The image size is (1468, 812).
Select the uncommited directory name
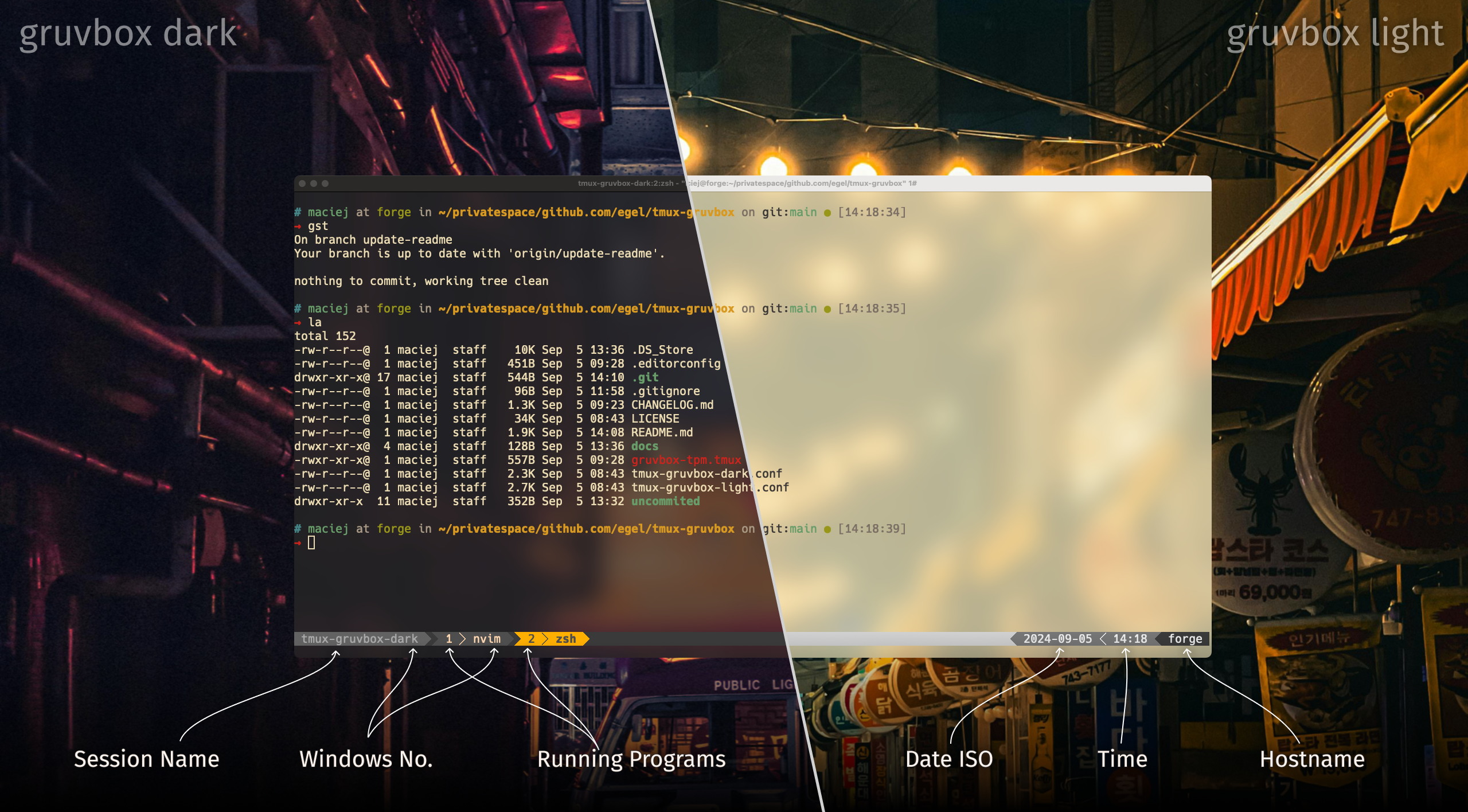(666, 501)
